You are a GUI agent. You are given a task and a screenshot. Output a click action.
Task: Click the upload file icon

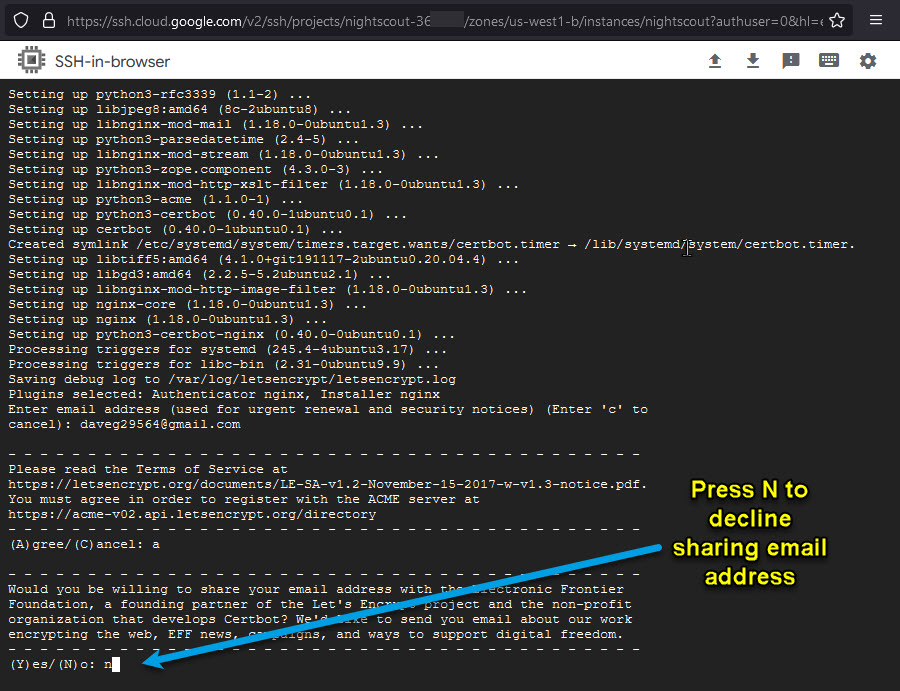715,61
